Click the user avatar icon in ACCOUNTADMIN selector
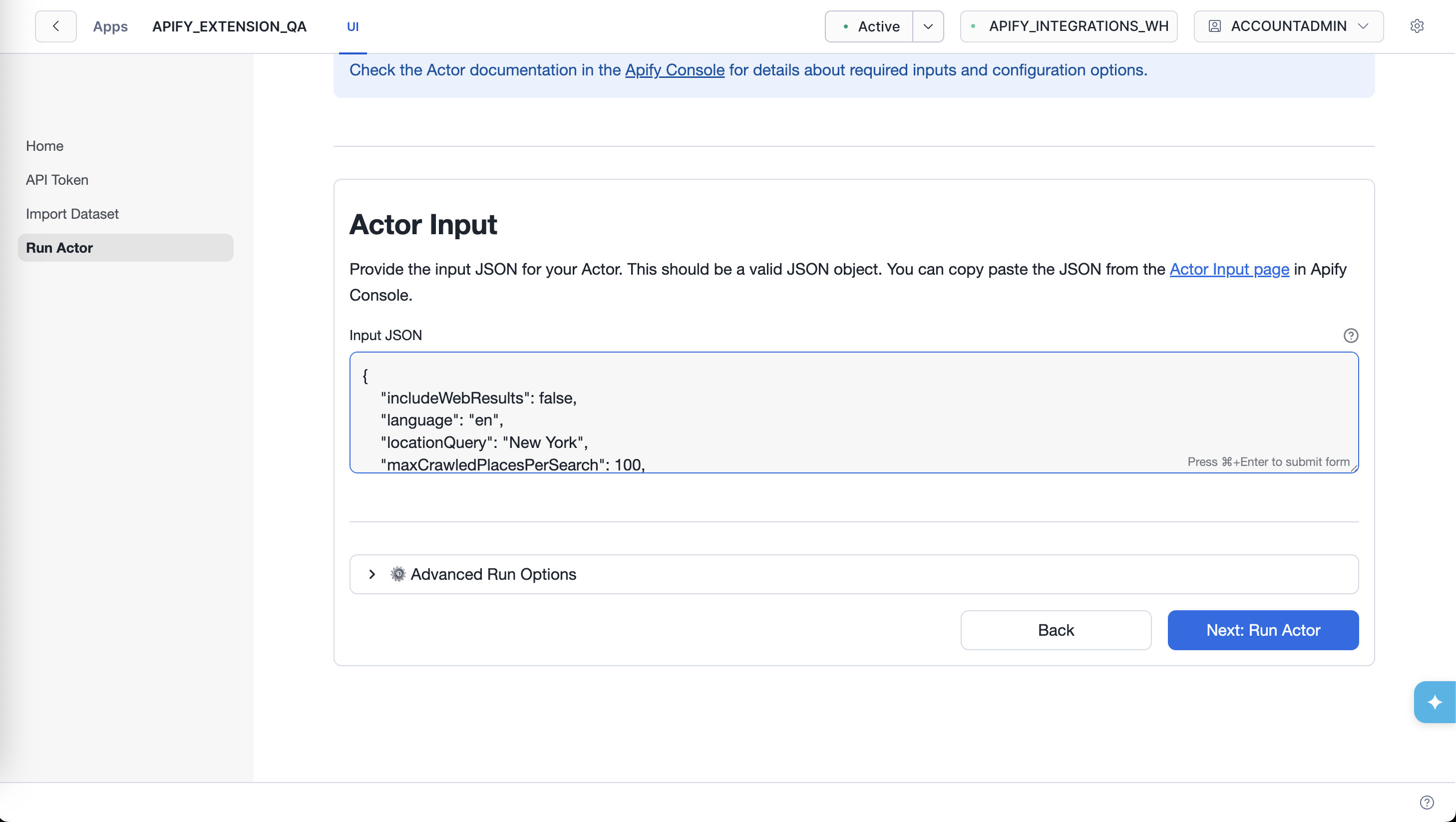1456x822 pixels. pyautogui.click(x=1214, y=25)
